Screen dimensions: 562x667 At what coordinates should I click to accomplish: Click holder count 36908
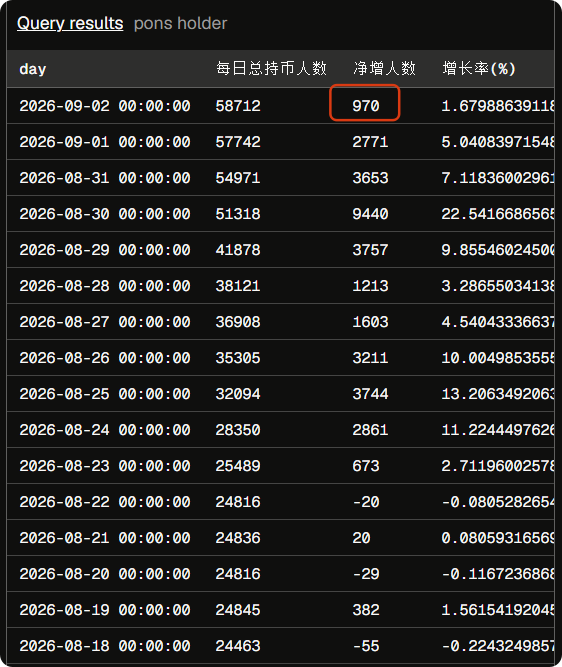click(238, 322)
